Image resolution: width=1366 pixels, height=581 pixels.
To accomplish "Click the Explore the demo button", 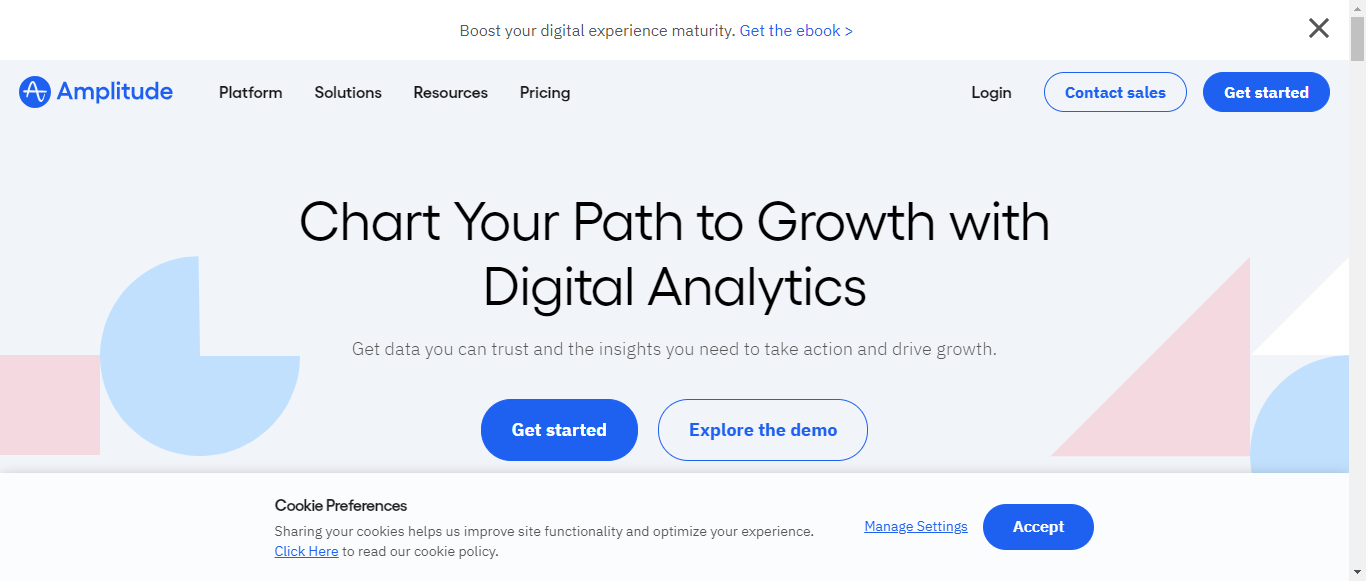I will (763, 430).
